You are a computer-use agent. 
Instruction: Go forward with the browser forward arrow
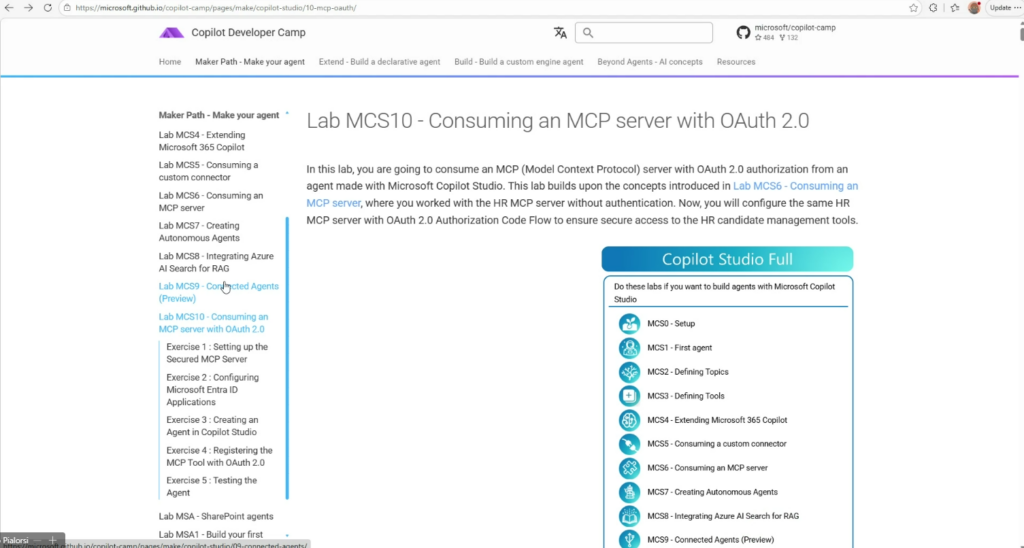tap(28, 8)
